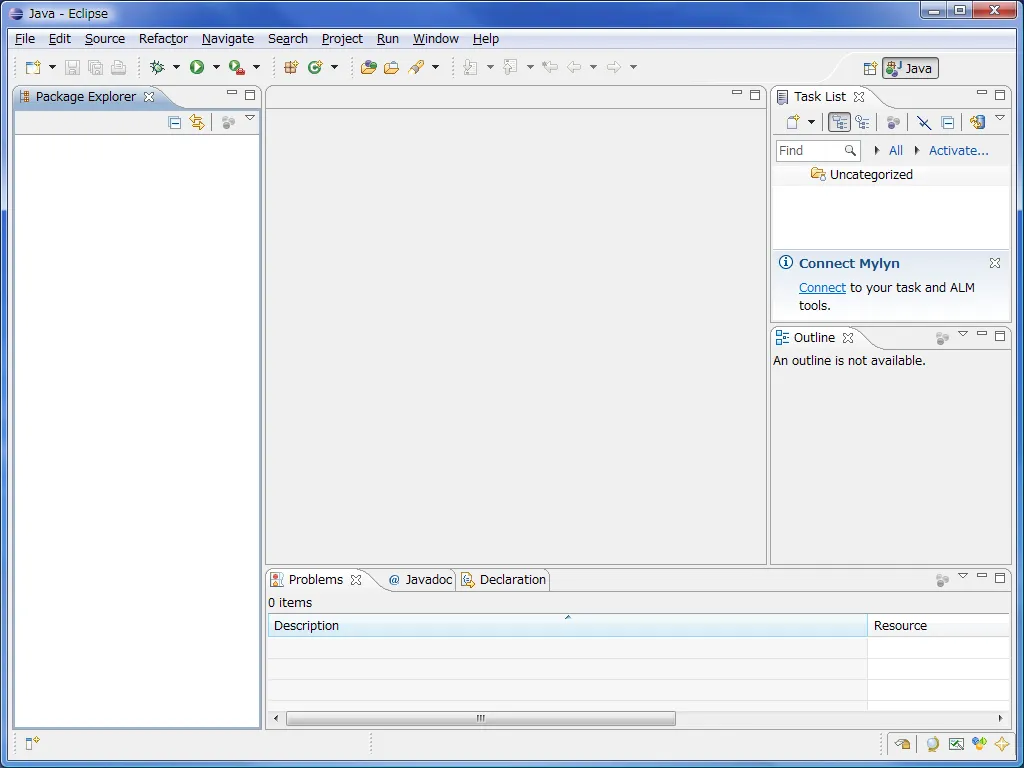Click the New Java Class icon
Screen dimensions: 1024x768
click(315, 67)
